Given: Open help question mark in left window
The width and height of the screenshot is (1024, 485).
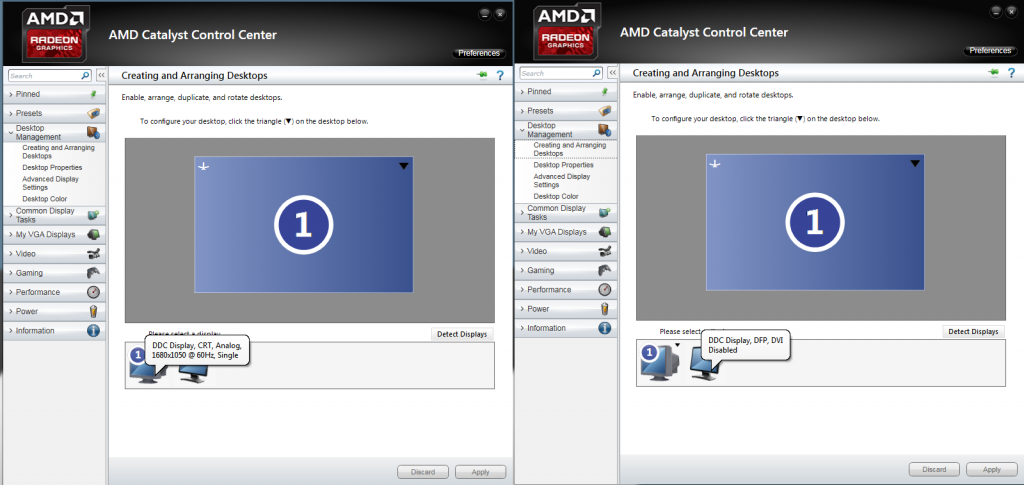Looking at the screenshot, I should coord(500,76).
